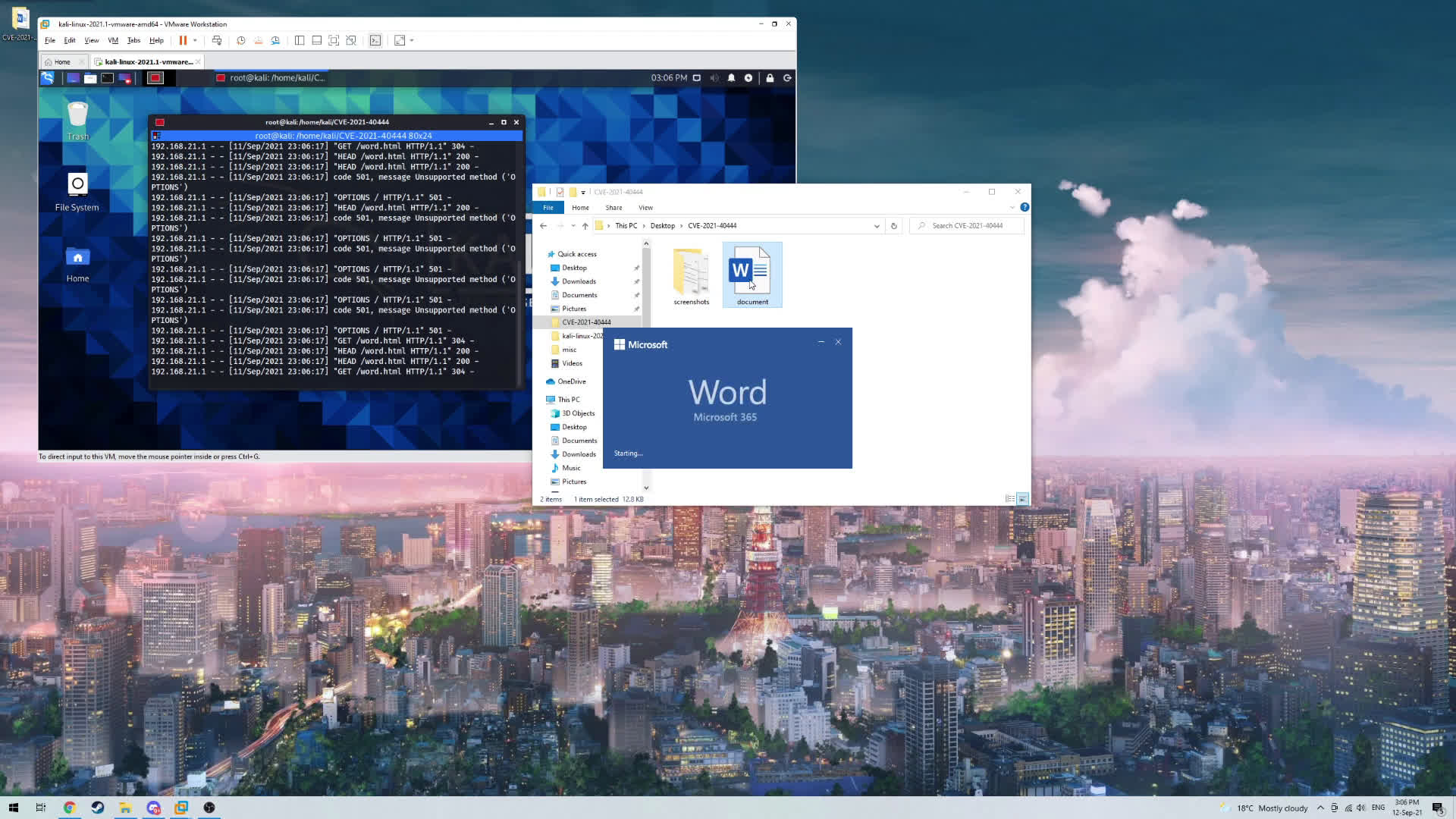1456x819 pixels.
Task: Refresh the CVE-2021-40444 folder
Action: [893, 226]
